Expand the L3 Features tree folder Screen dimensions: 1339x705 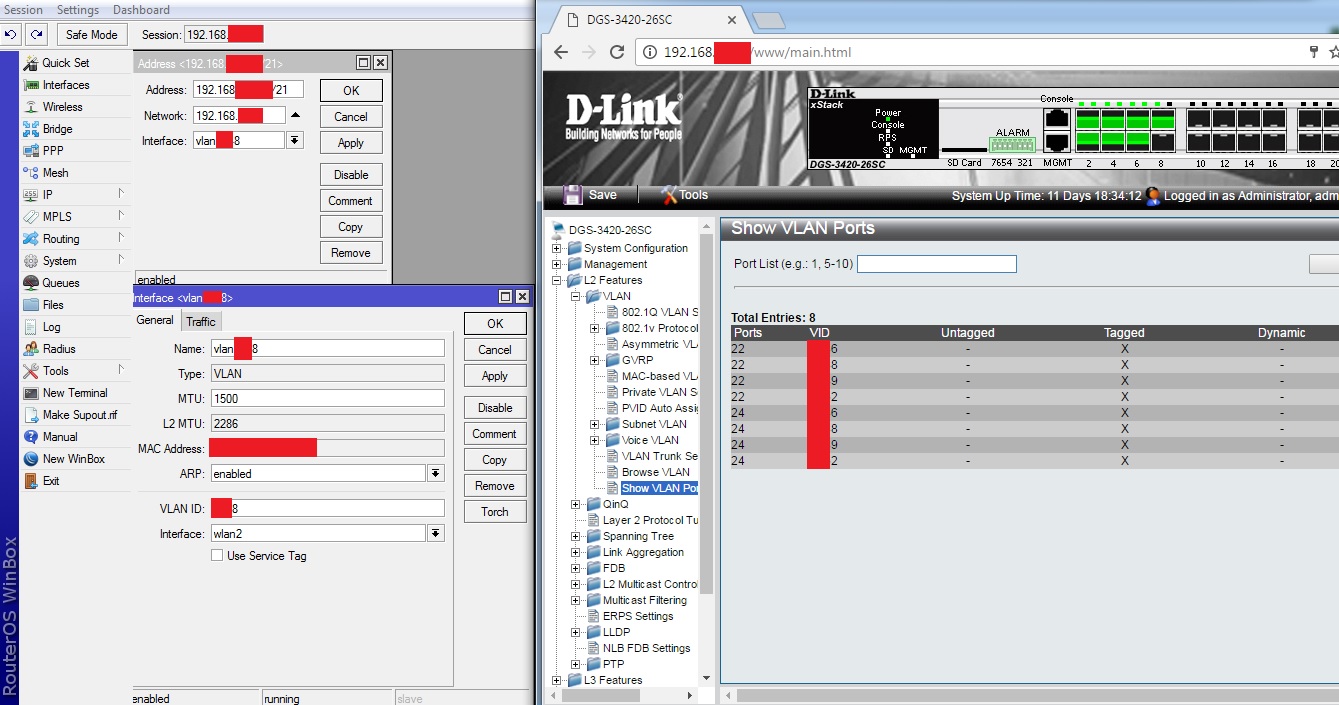click(558, 680)
